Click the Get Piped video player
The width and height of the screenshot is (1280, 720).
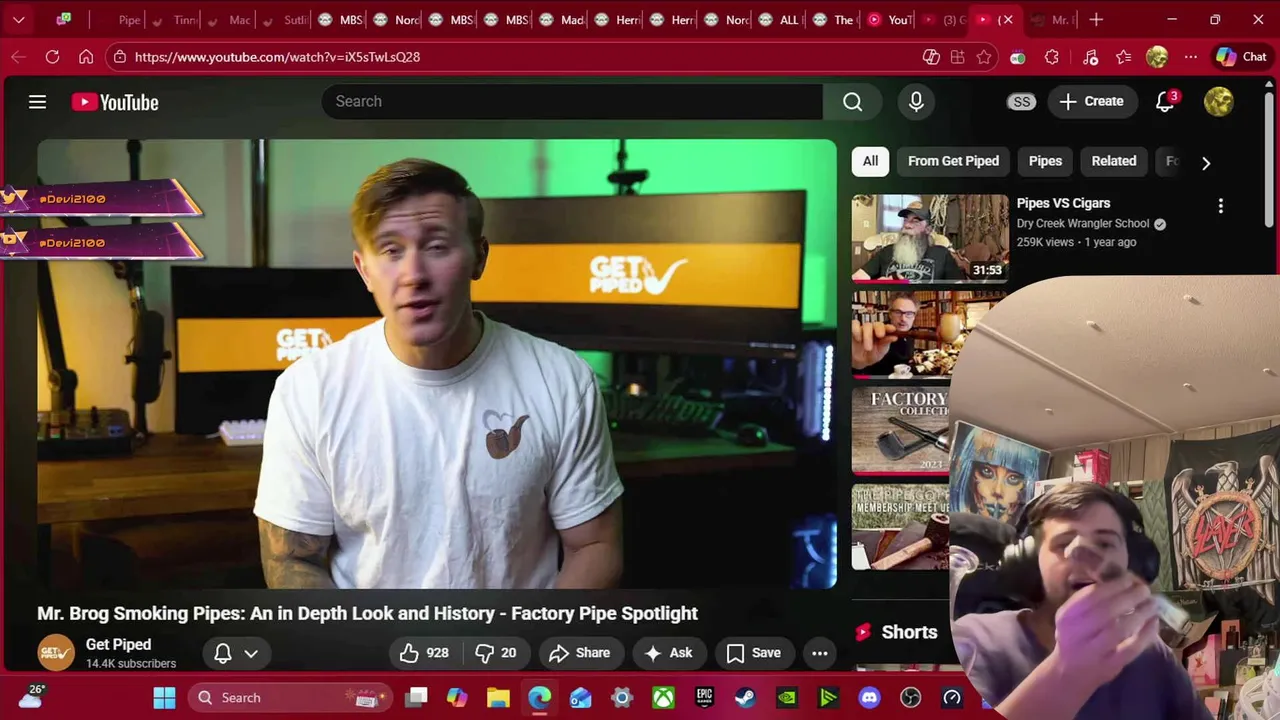[437, 363]
